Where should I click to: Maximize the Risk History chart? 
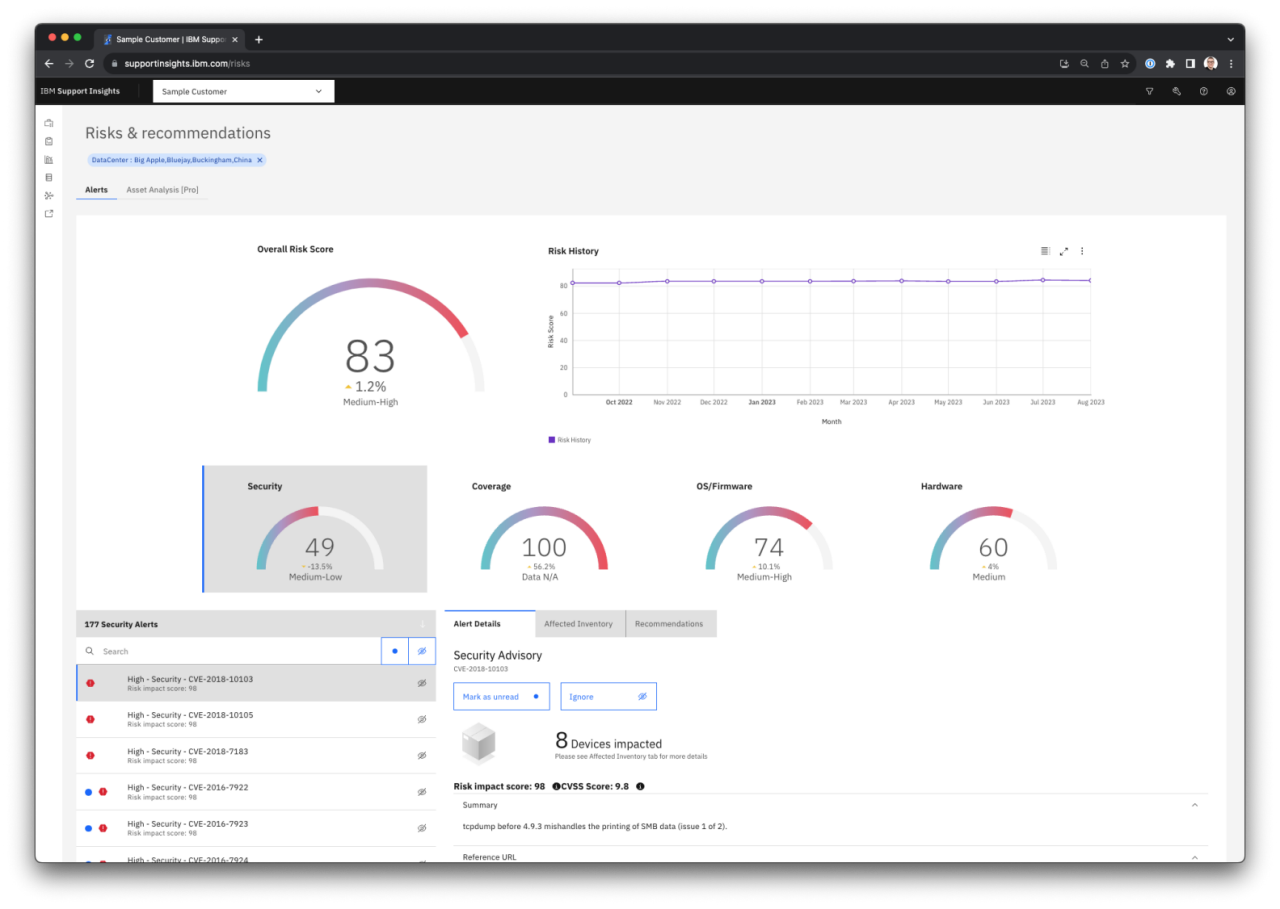coord(1064,251)
